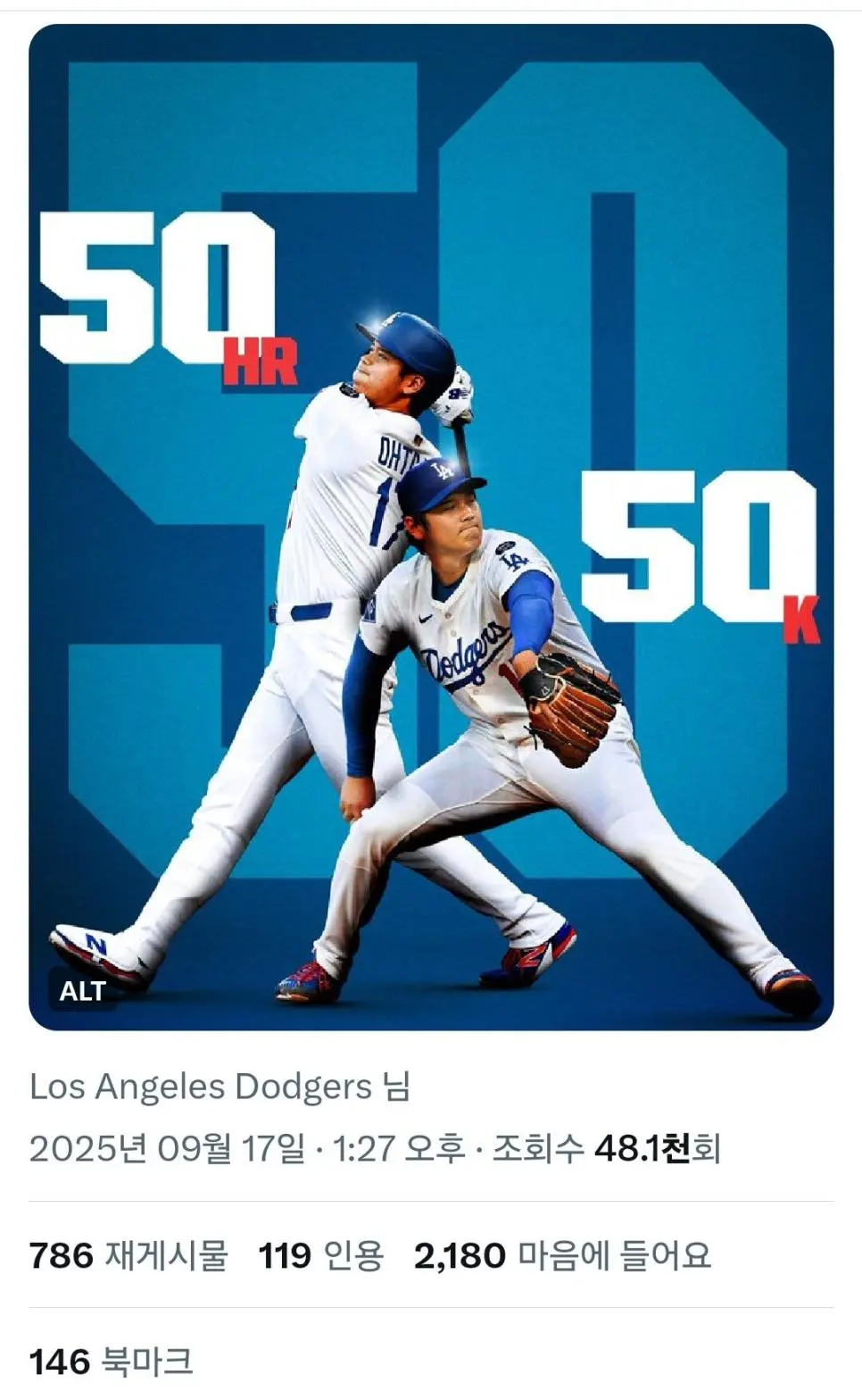This screenshot has width=862, height=1400.
Task: Click the 48.1천회 view count
Action: click(x=657, y=1148)
